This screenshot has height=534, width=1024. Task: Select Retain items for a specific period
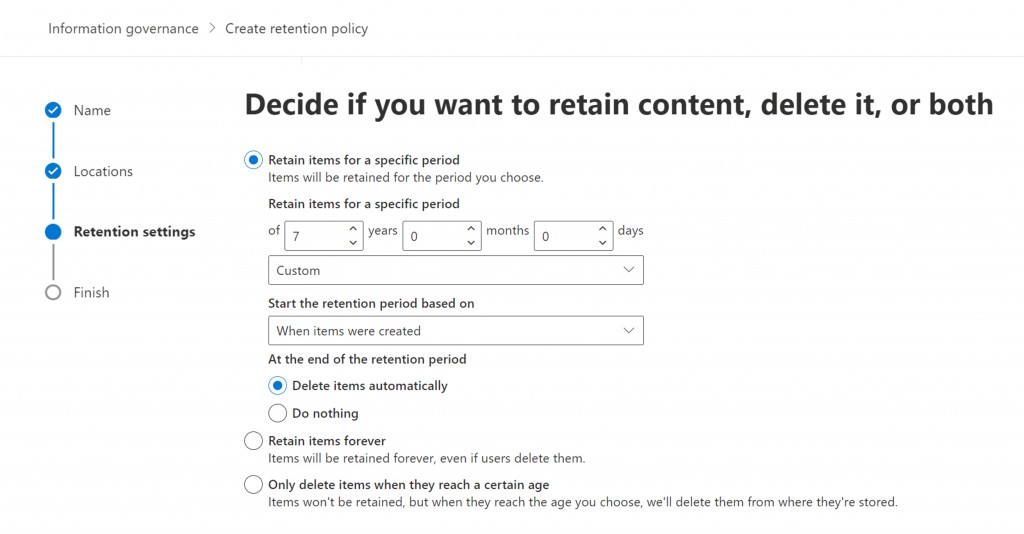253,160
